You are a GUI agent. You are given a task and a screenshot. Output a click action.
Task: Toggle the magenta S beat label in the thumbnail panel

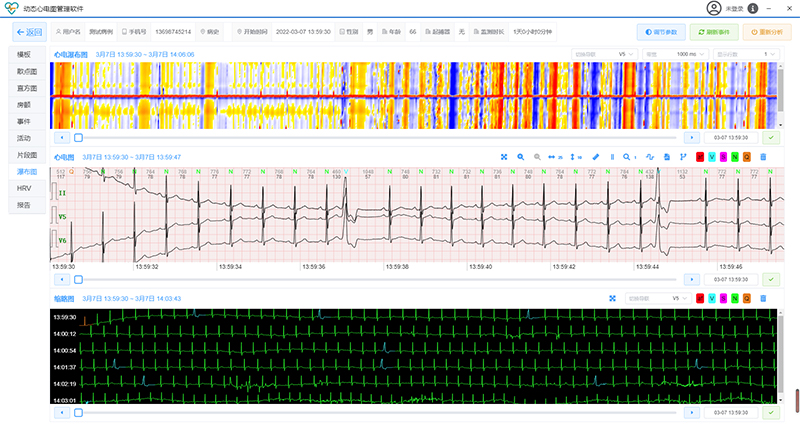pyautogui.click(x=723, y=298)
